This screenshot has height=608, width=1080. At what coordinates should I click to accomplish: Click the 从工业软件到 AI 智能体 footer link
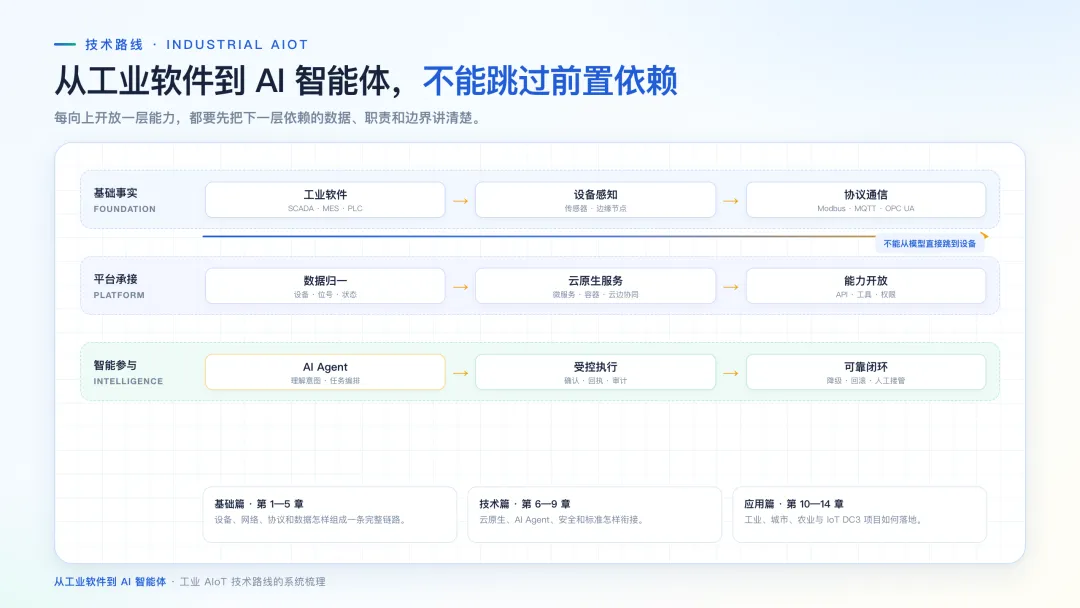click(110, 582)
